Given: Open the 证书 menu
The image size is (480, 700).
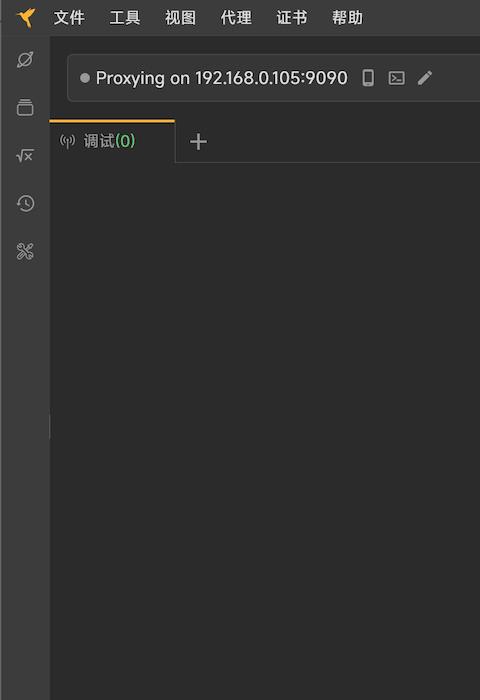Looking at the screenshot, I should coord(292,18).
